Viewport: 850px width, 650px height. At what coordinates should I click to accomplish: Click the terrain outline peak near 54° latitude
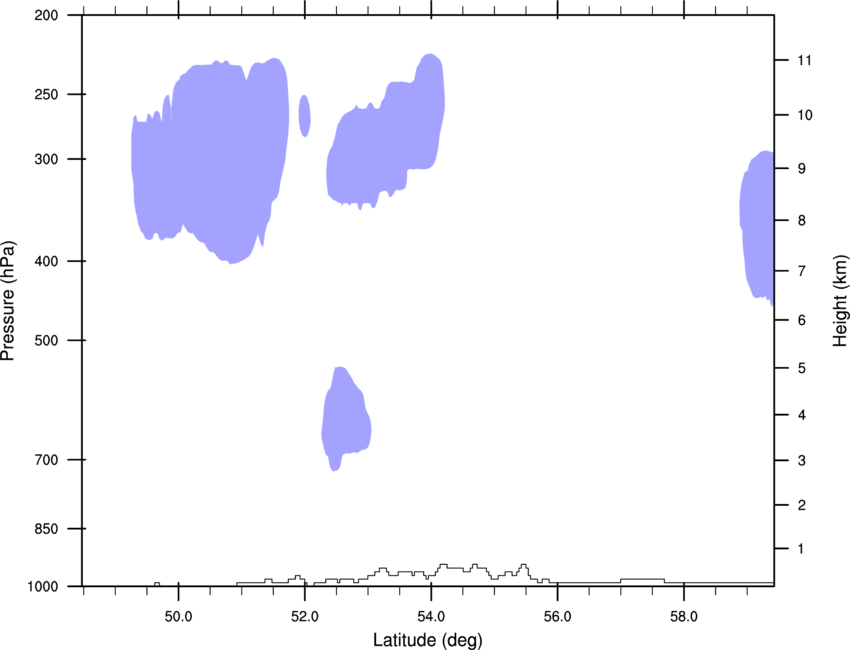click(443, 565)
